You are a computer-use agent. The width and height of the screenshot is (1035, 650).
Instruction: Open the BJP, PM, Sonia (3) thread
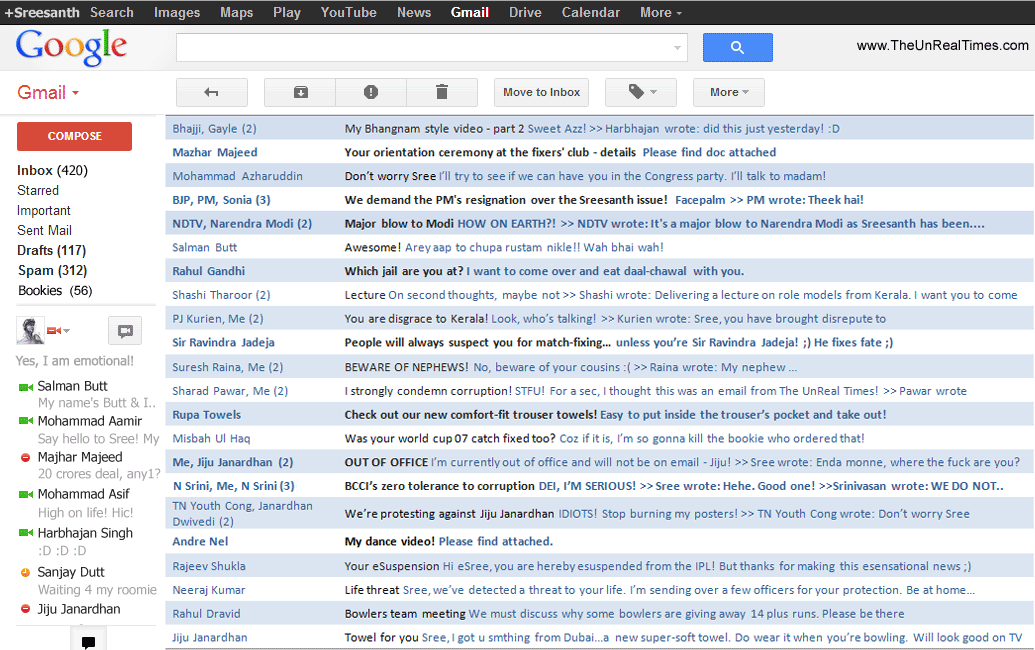[x=599, y=200]
